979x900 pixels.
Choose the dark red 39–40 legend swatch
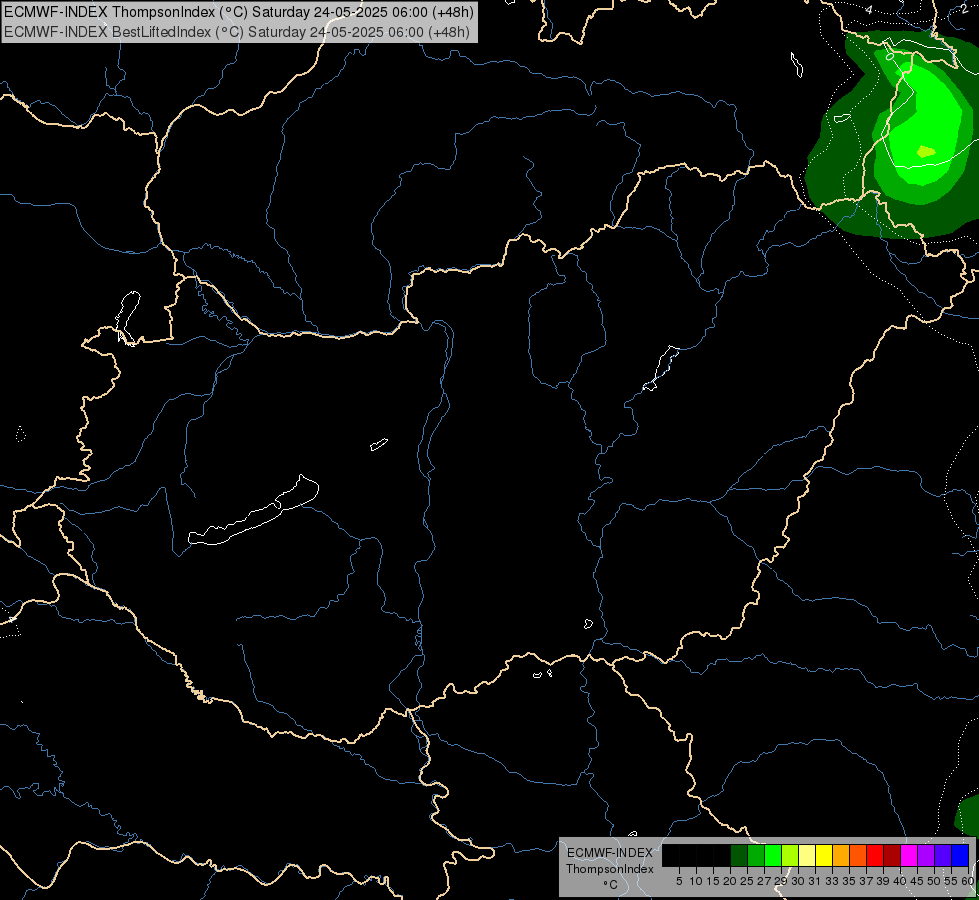pyautogui.click(x=892, y=855)
